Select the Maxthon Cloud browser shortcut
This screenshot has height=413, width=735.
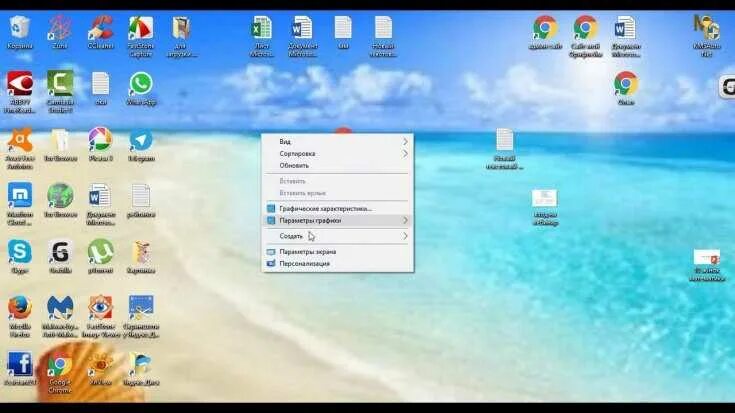[x=20, y=196]
